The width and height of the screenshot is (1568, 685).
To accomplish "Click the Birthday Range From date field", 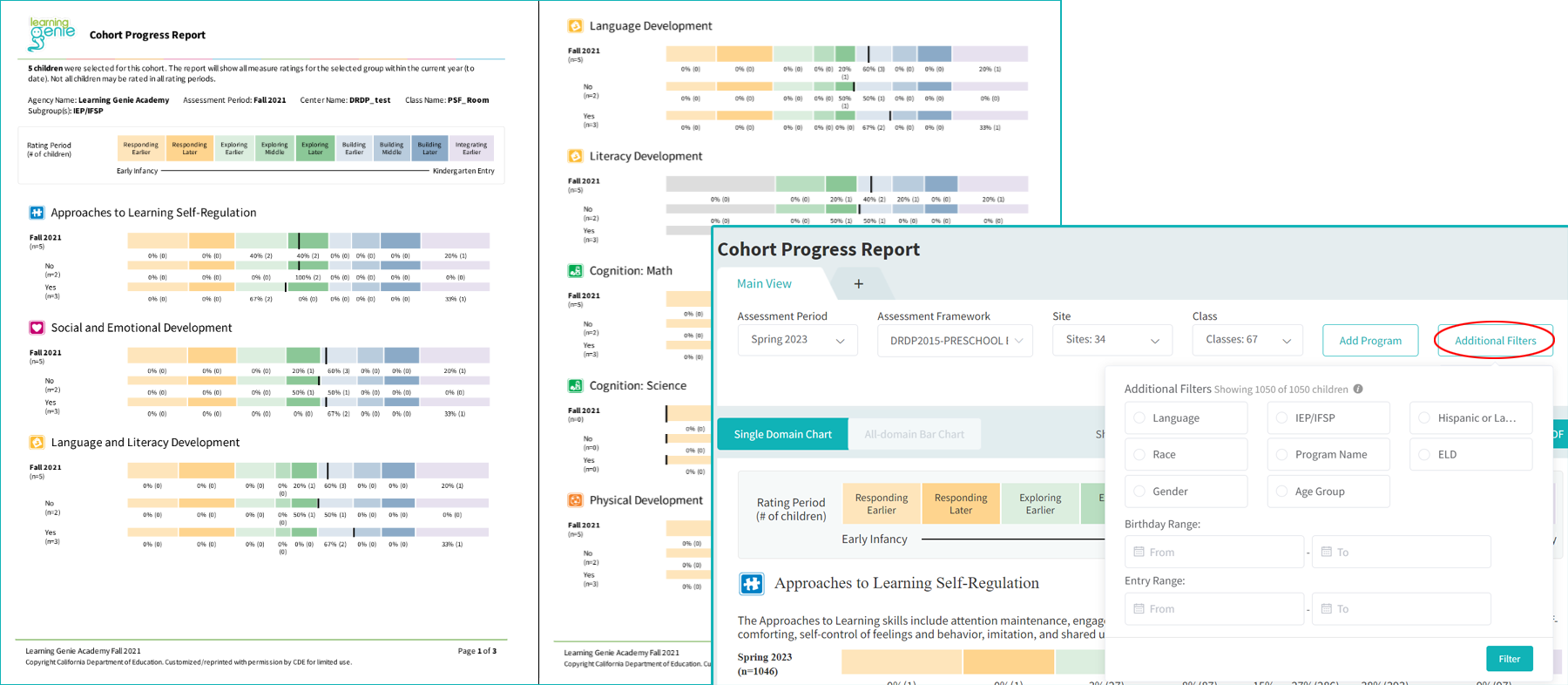I will coord(1213,553).
